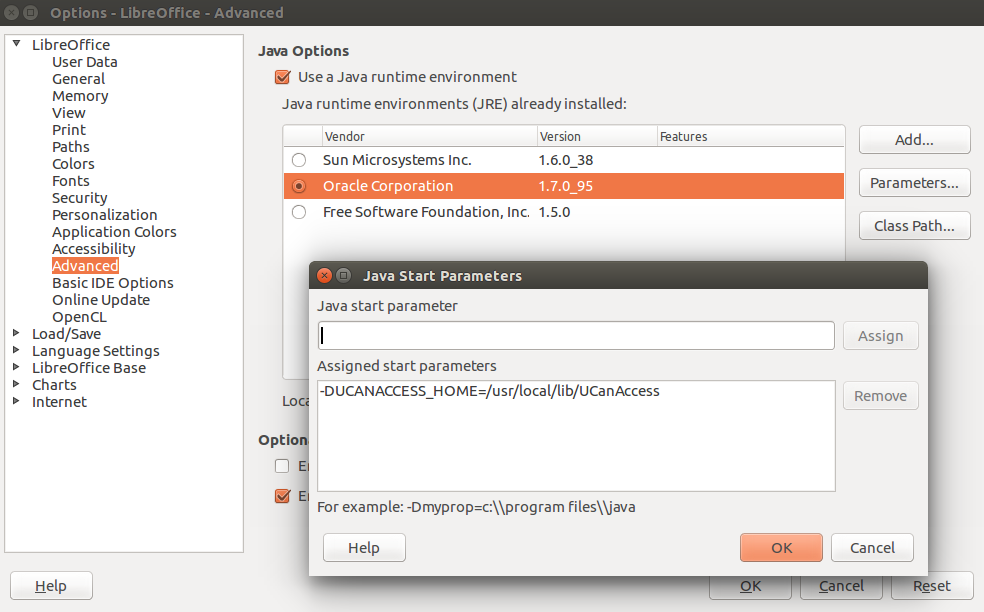
Task: Open the Security options page
Action: (79, 198)
